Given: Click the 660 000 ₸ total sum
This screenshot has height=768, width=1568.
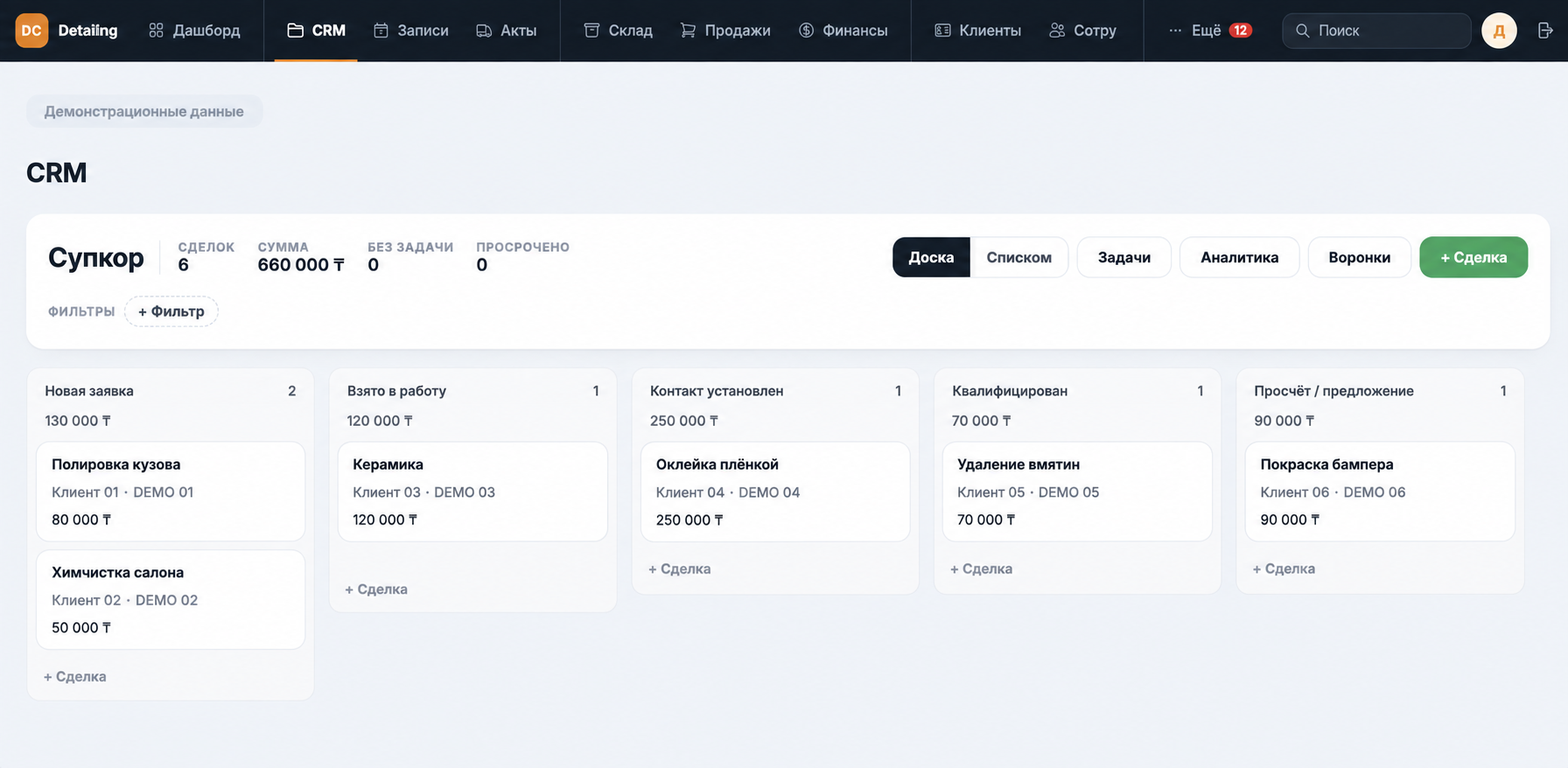Looking at the screenshot, I should click(x=301, y=265).
